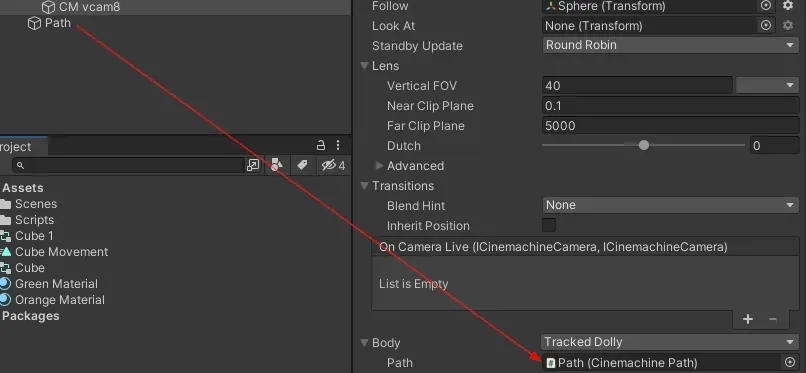The width and height of the screenshot is (806, 373).
Task: Open Standby Update Round Robin dropdown
Action: (x=670, y=45)
